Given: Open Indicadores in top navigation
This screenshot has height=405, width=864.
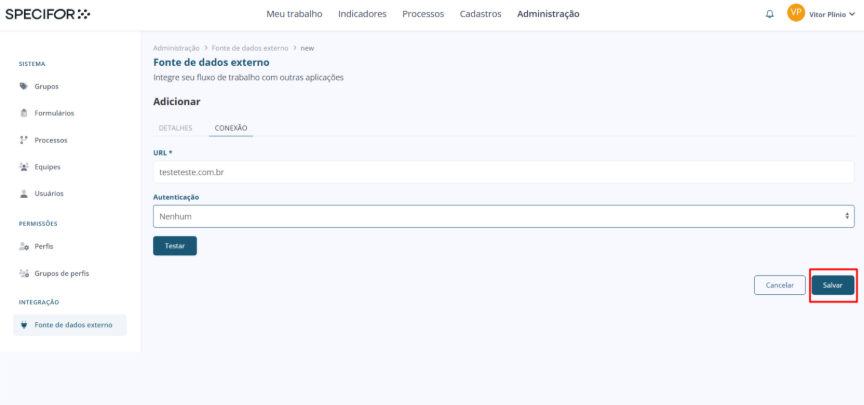Looking at the screenshot, I should coord(362,14).
